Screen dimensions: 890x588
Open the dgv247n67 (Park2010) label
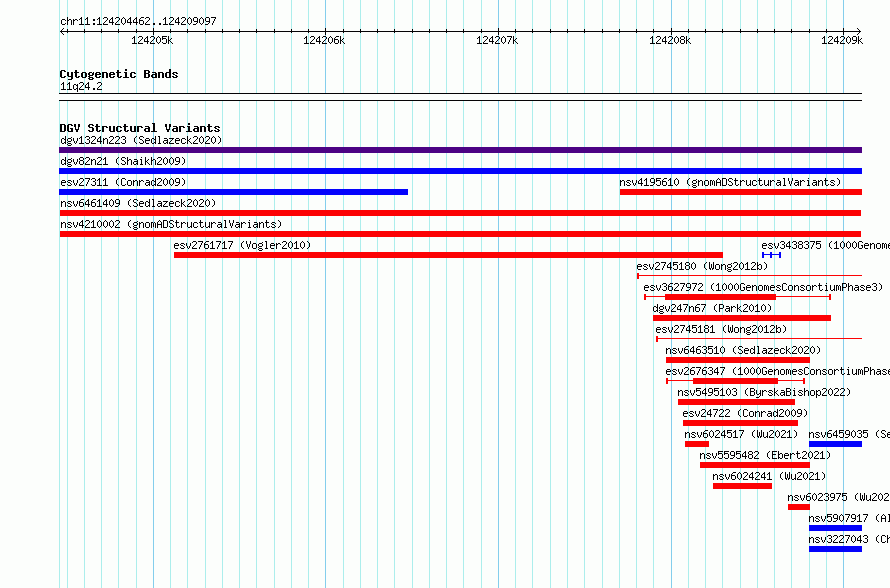712,308
